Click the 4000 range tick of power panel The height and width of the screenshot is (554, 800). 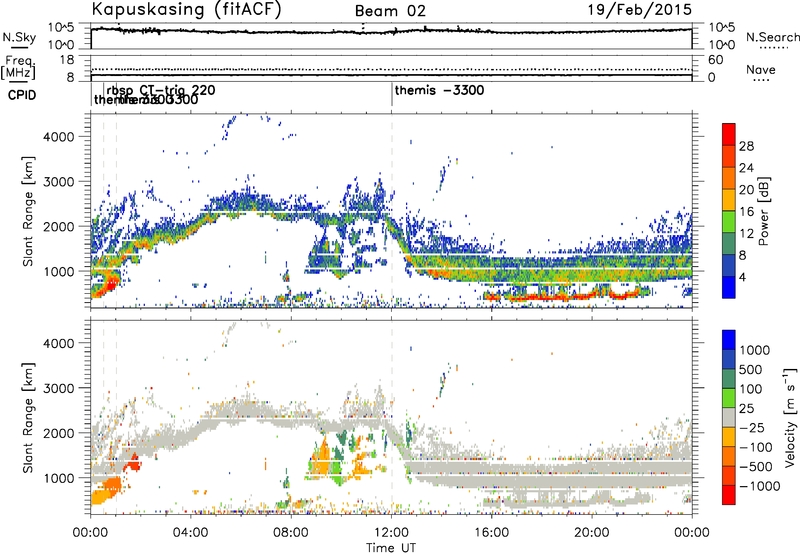click(58, 137)
